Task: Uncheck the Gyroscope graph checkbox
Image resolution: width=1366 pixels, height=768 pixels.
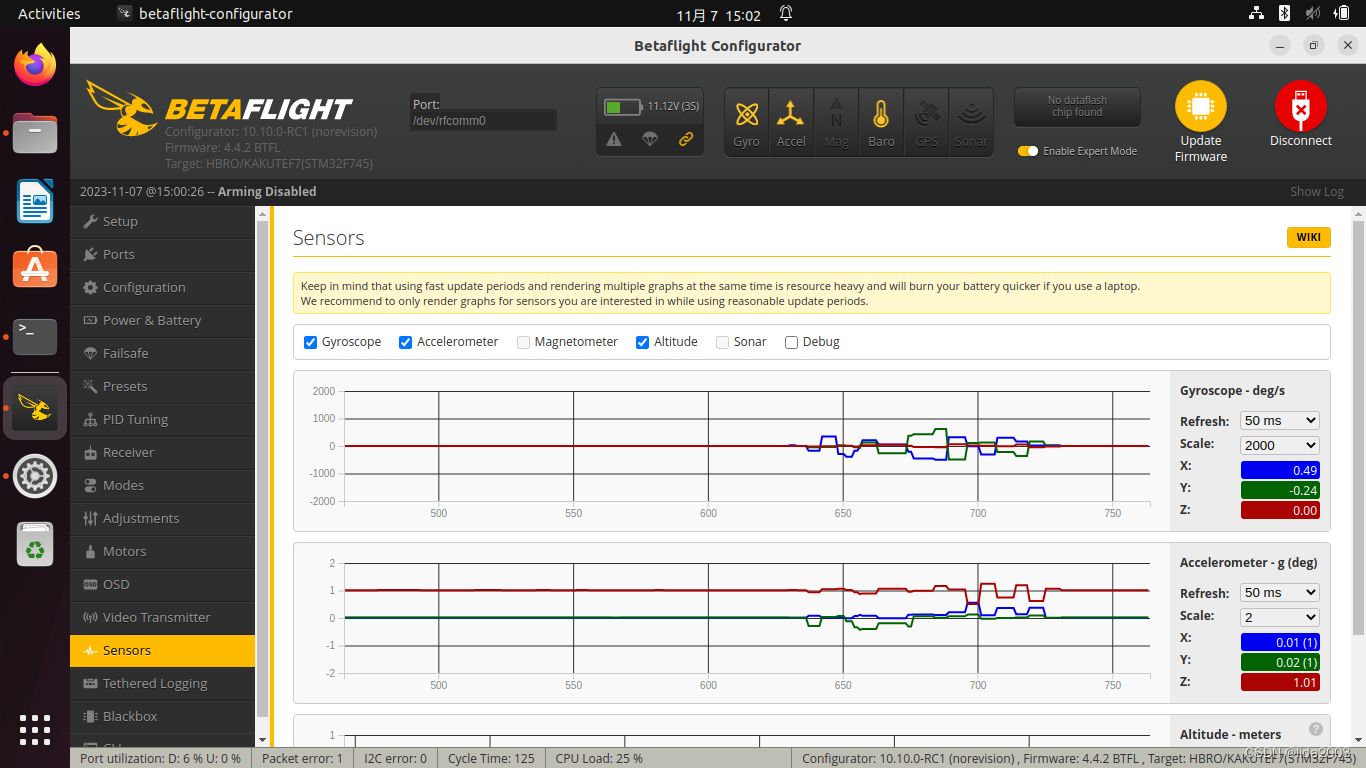Action: coord(311,342)
